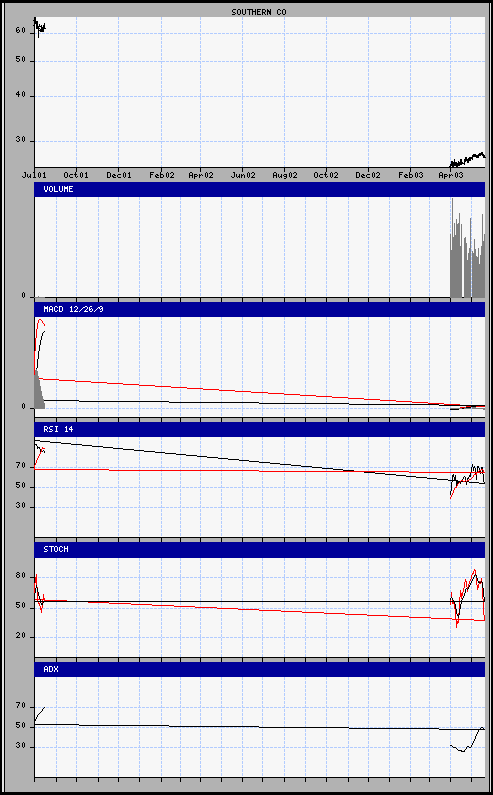This screenshot has height=795, width=493.
Task: Click the SOUTHERN CO chart title
Action: point(259,12)
